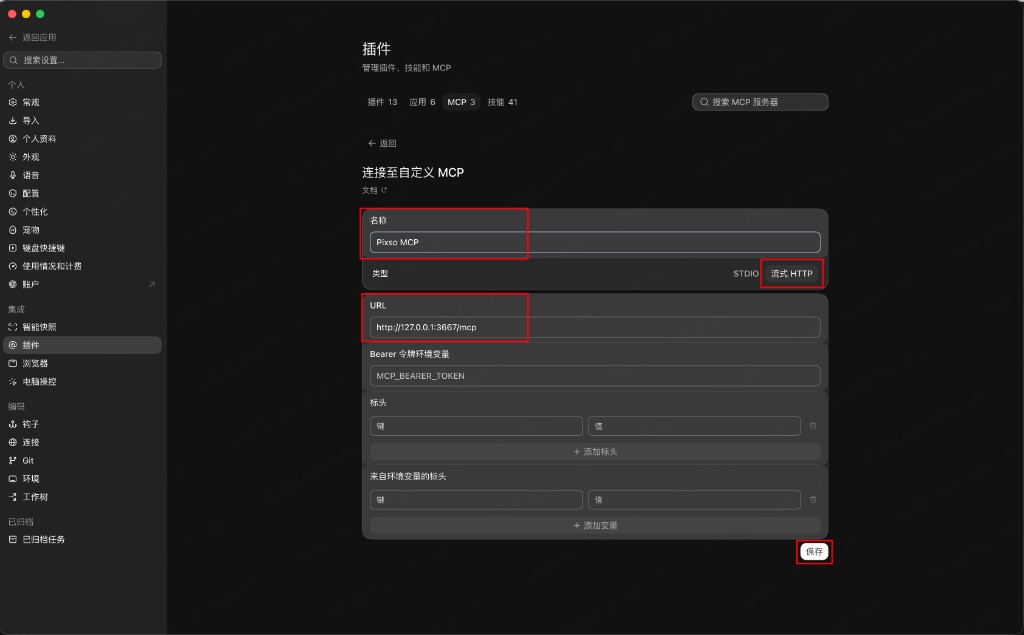Viewport: 1024px width, 635px height.
Task: Click the 返回 back link above form
Action: coord(382,143)
